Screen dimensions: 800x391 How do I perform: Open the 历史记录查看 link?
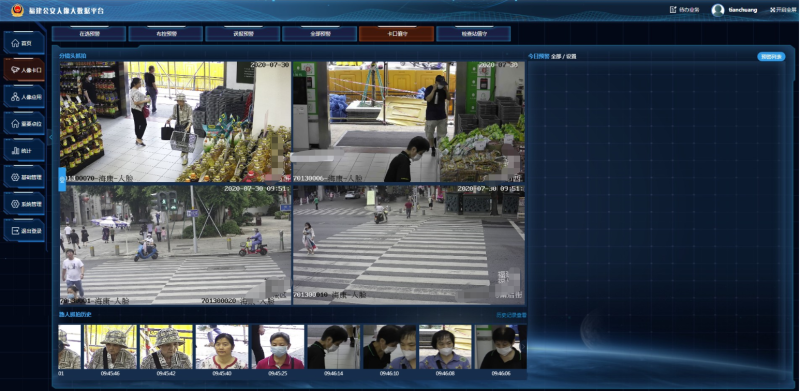click(511, 315)
